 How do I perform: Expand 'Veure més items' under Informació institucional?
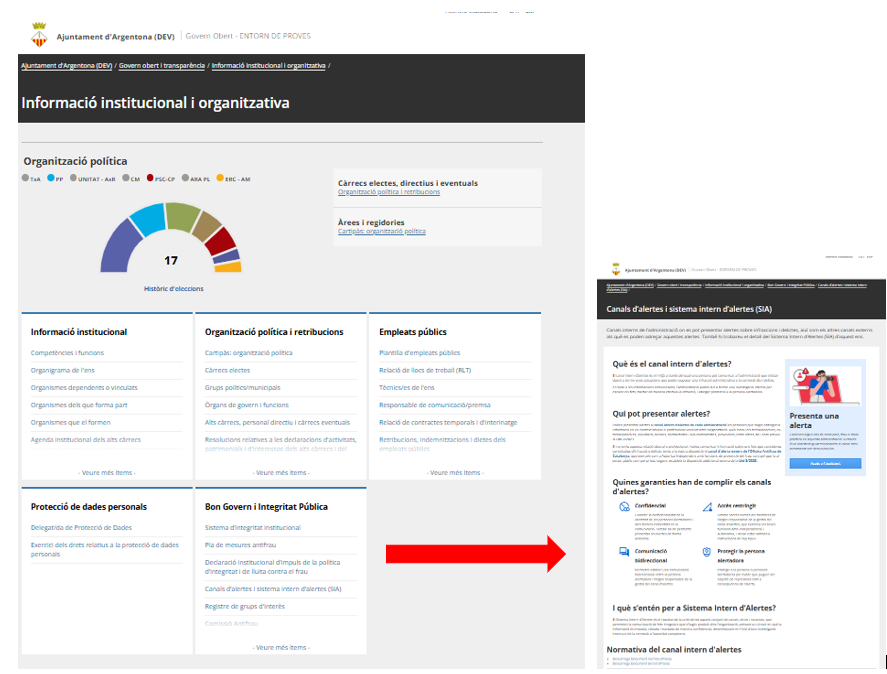106,472
